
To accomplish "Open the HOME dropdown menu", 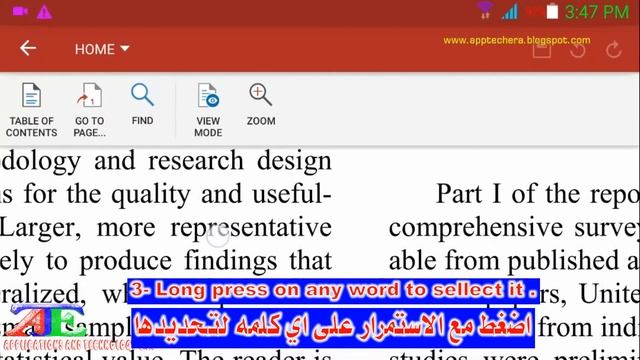I will pos(102,49).
